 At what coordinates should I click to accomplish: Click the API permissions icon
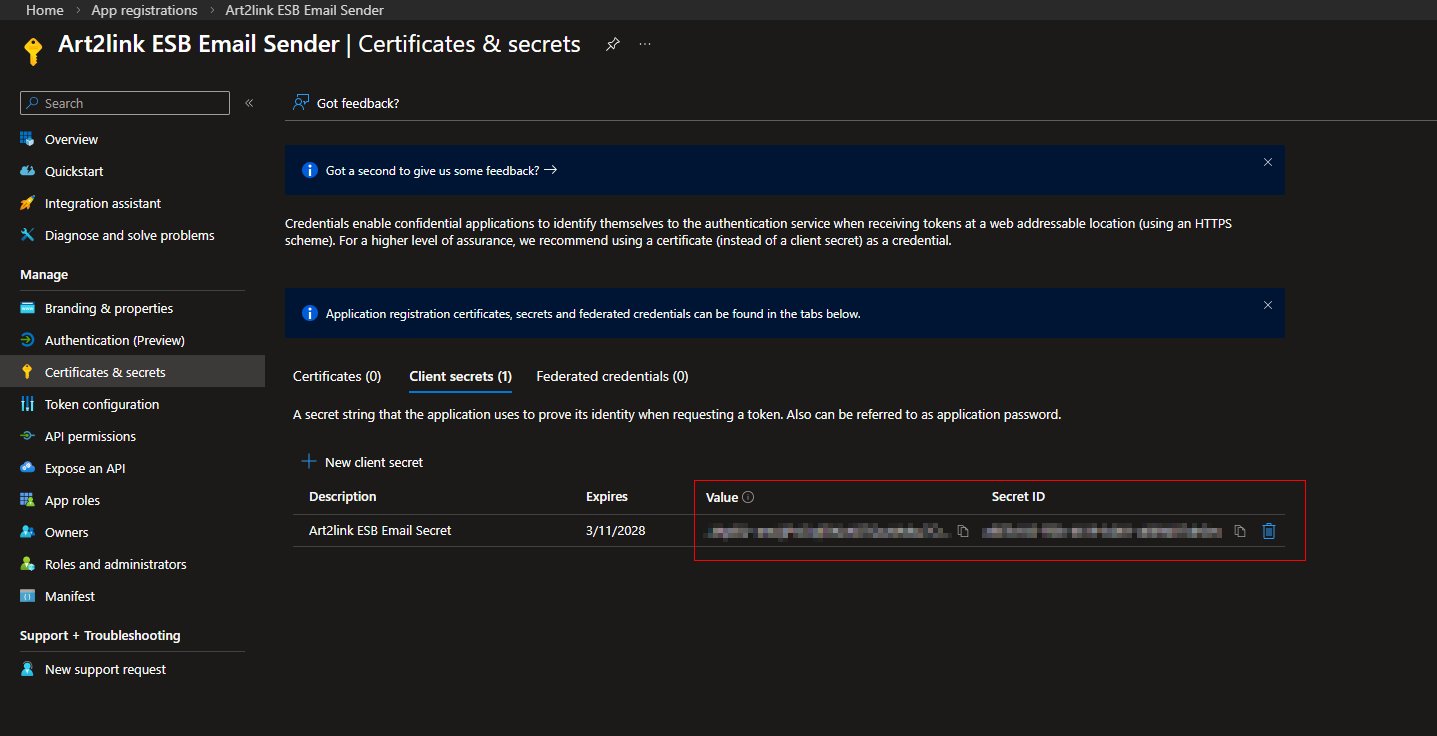(x=27, y=436)
